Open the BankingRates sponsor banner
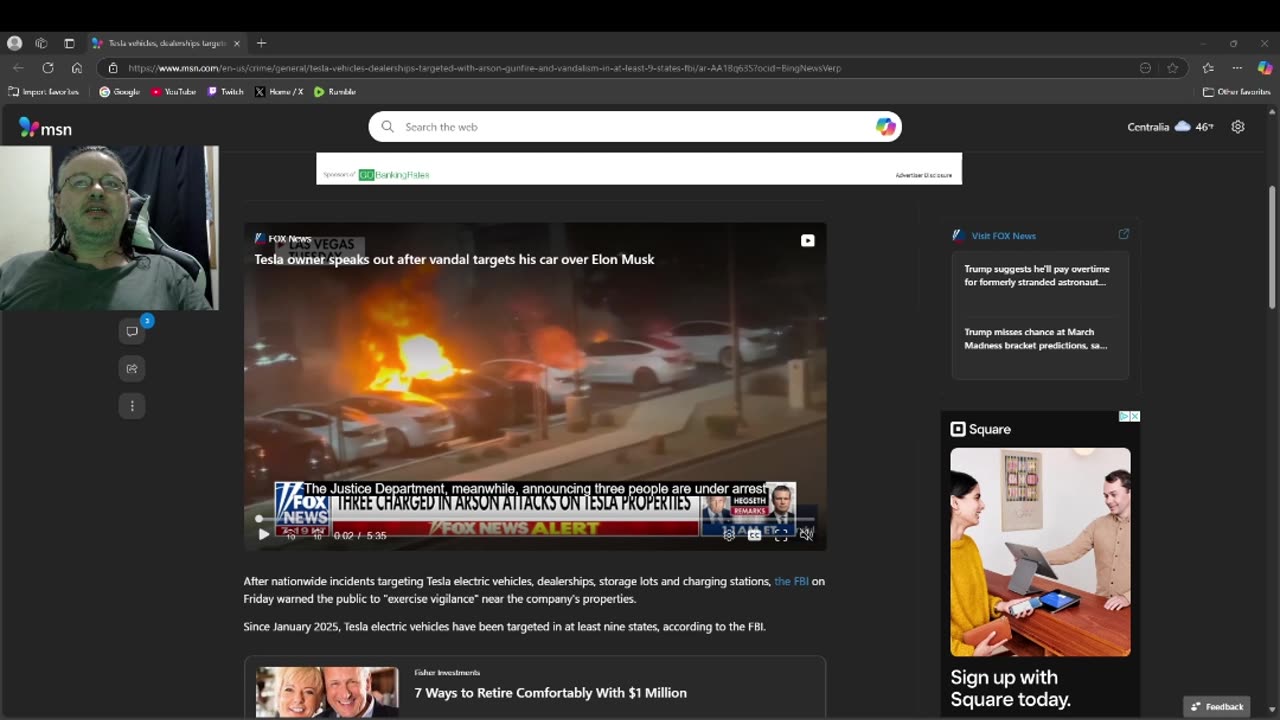The height and width of the screenshot is (720, 1280). coord(639,169)
